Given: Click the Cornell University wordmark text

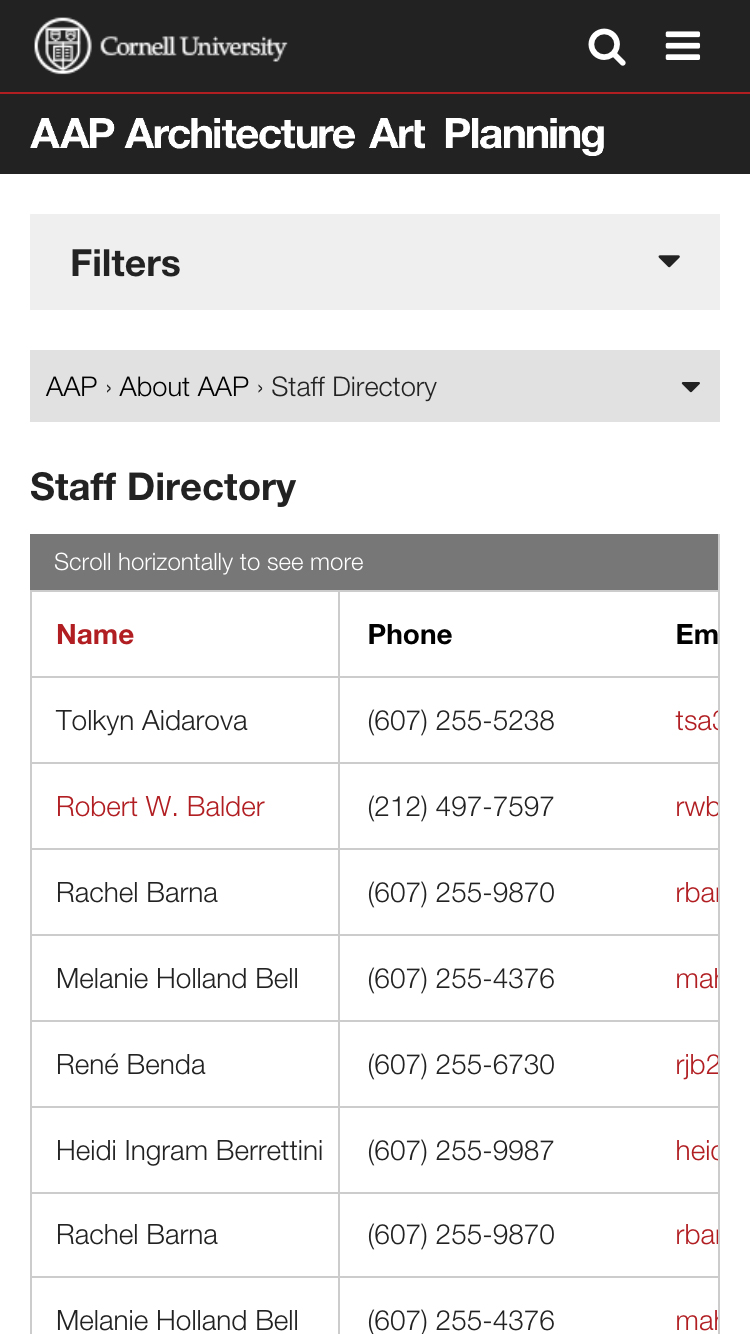Looking at the screenshot, I should (193, 47).
